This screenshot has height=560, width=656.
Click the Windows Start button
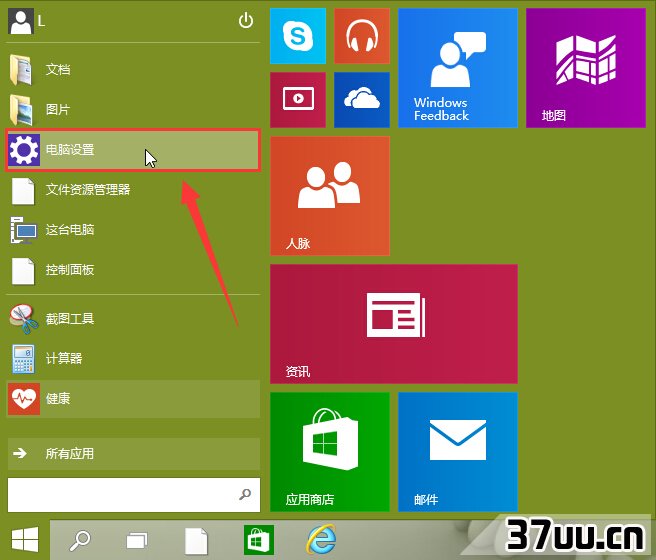pyautogui.click(x=25, y=540)
